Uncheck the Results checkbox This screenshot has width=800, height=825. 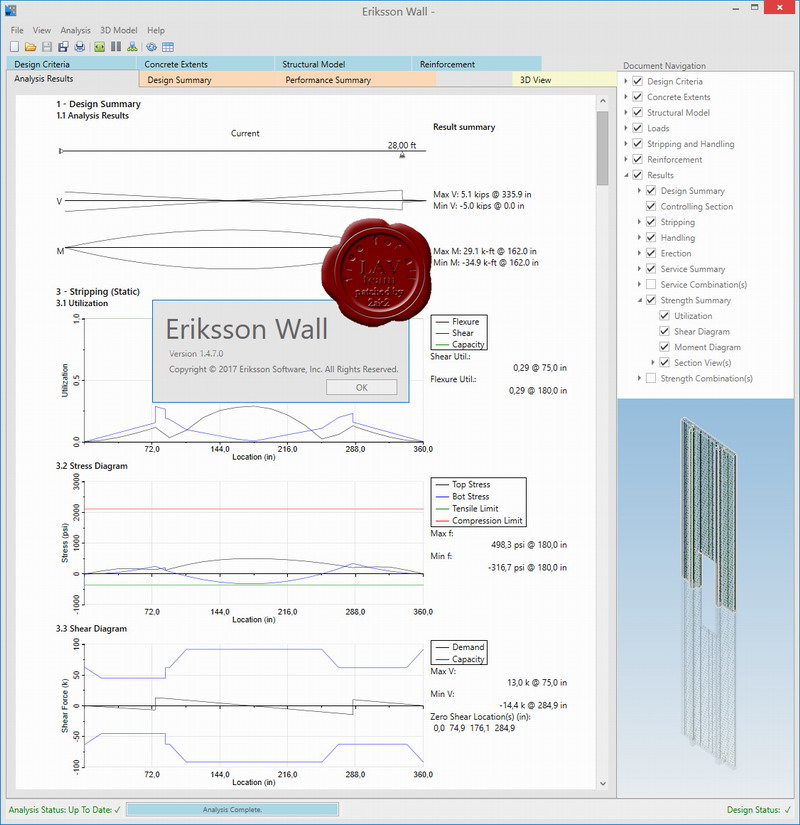tap(637, 175)
